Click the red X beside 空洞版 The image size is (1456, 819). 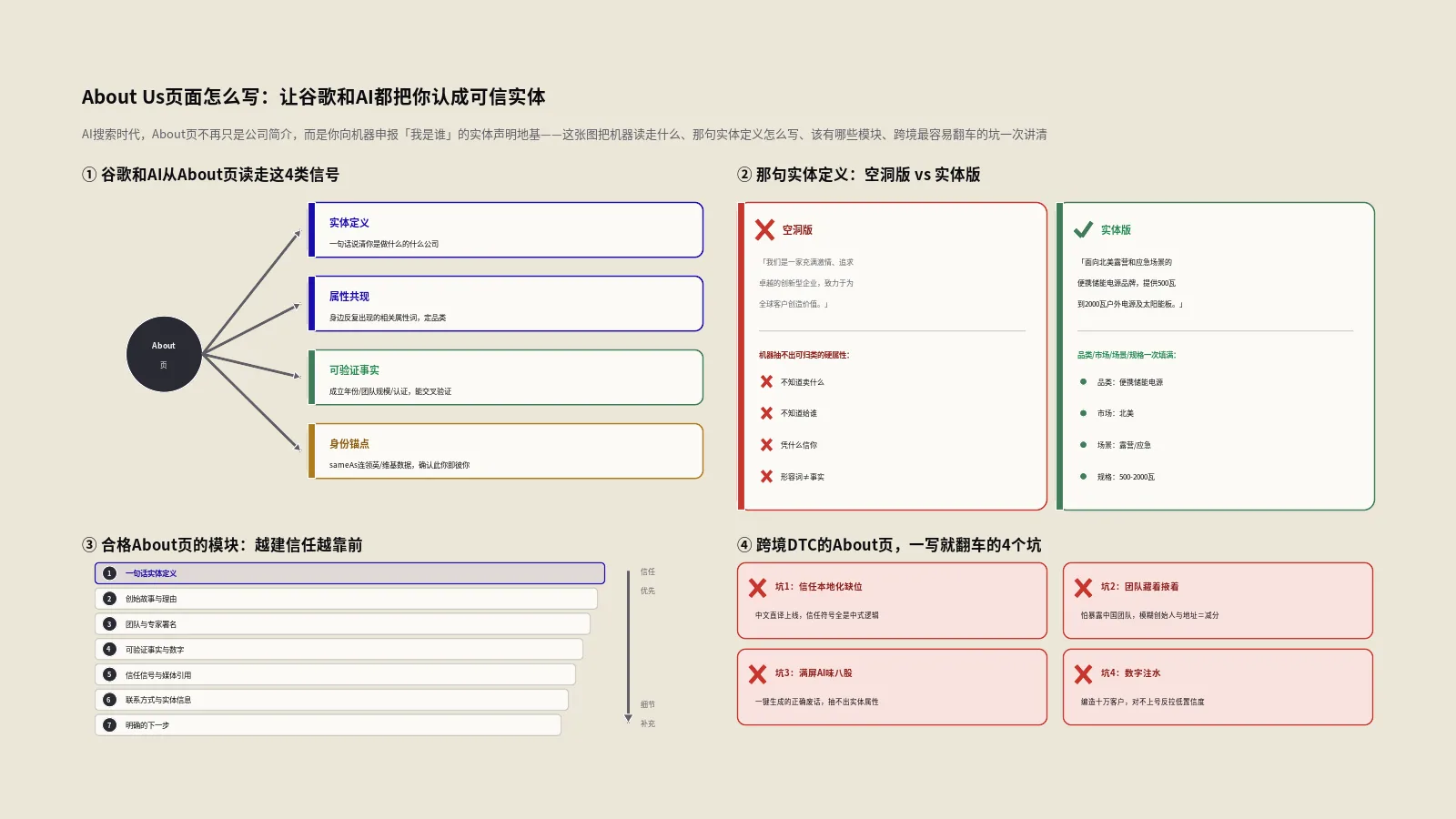click(765, 230)
